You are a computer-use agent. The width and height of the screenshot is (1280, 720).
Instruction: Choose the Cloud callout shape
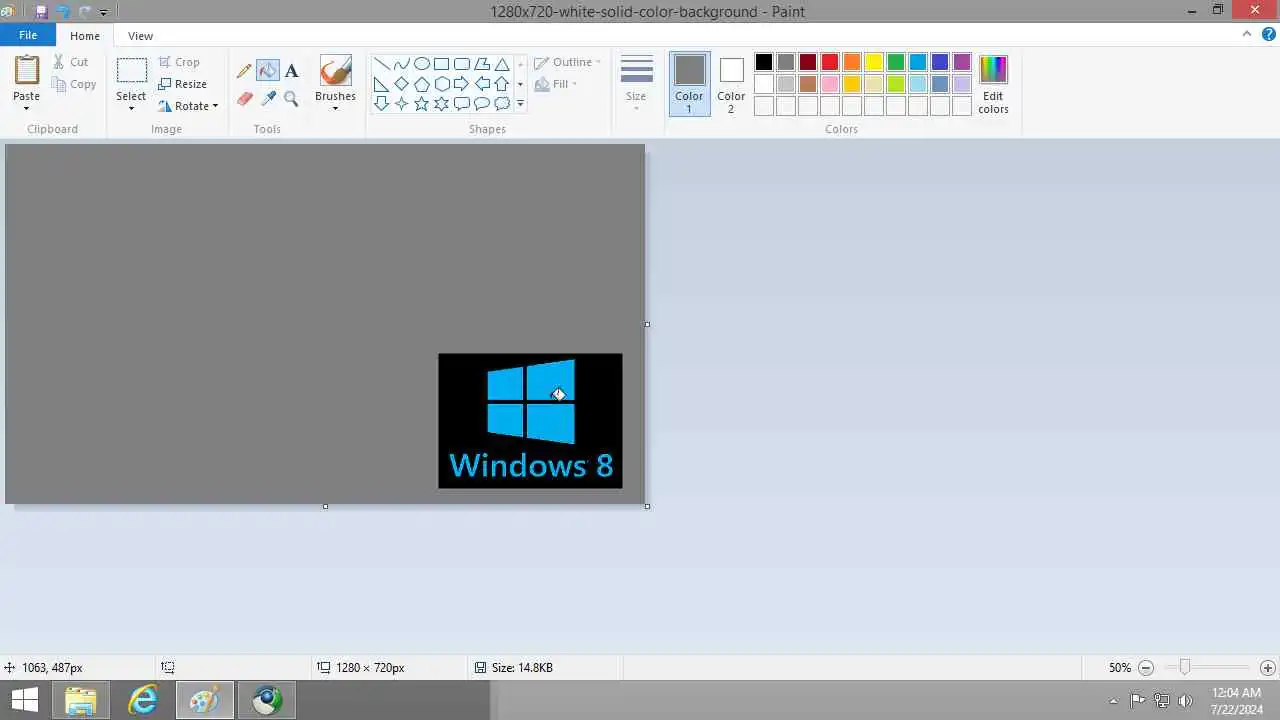[x=502, y=104]
